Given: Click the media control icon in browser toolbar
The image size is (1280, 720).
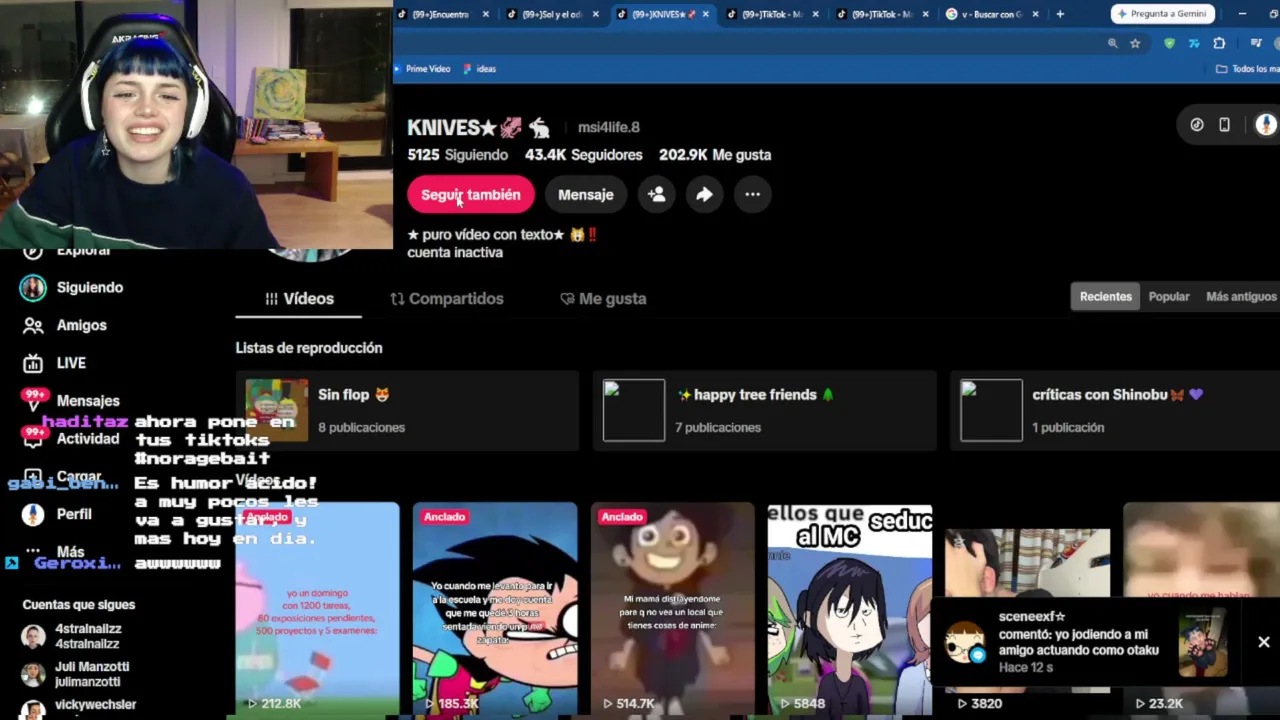Looking at the screenshot, I should click(1256, 43).
